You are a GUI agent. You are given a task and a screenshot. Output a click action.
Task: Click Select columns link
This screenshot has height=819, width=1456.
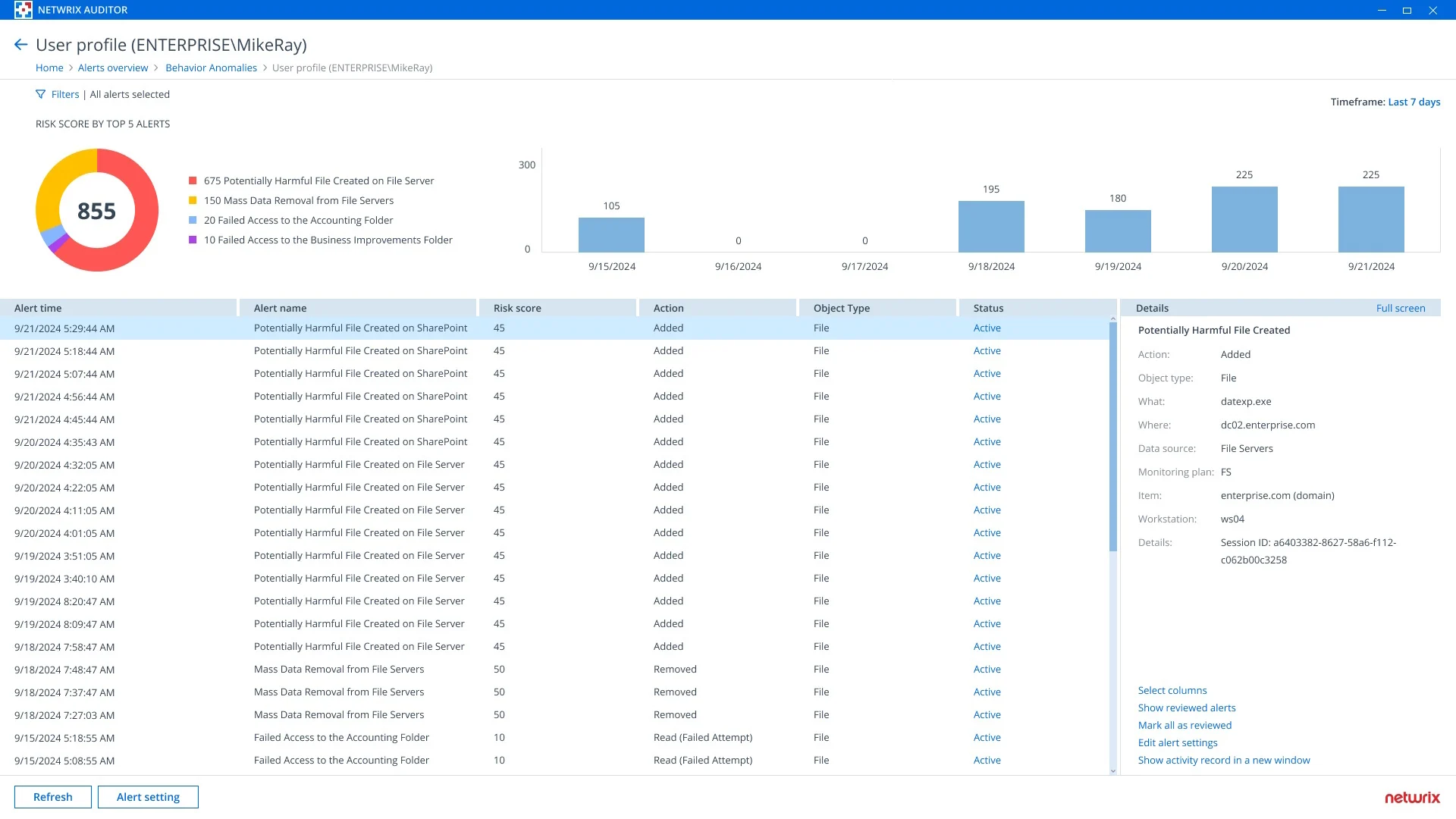click(1172, 690)
